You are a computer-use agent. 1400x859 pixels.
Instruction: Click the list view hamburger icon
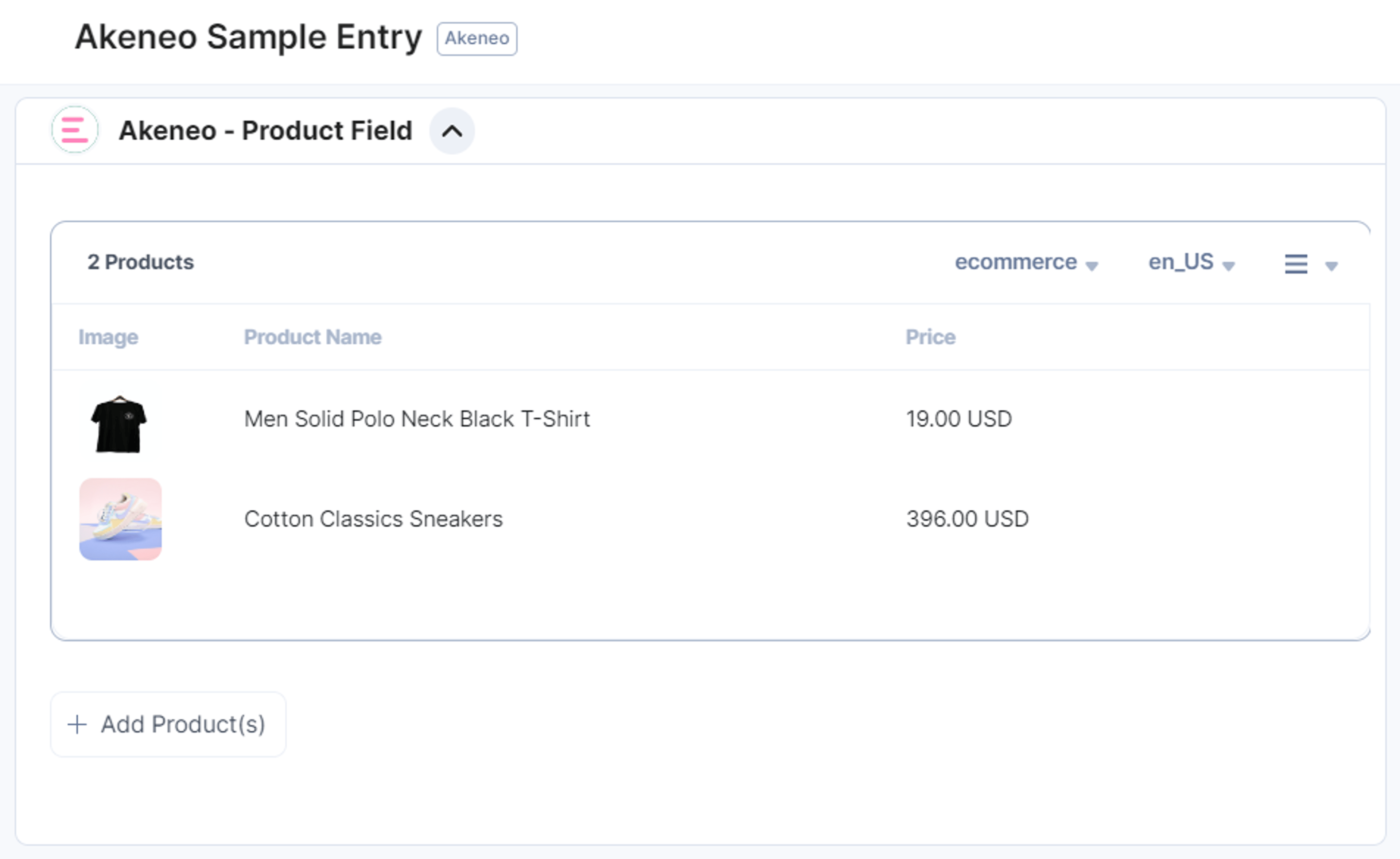pyautogui.click(x=1296, y=264)
